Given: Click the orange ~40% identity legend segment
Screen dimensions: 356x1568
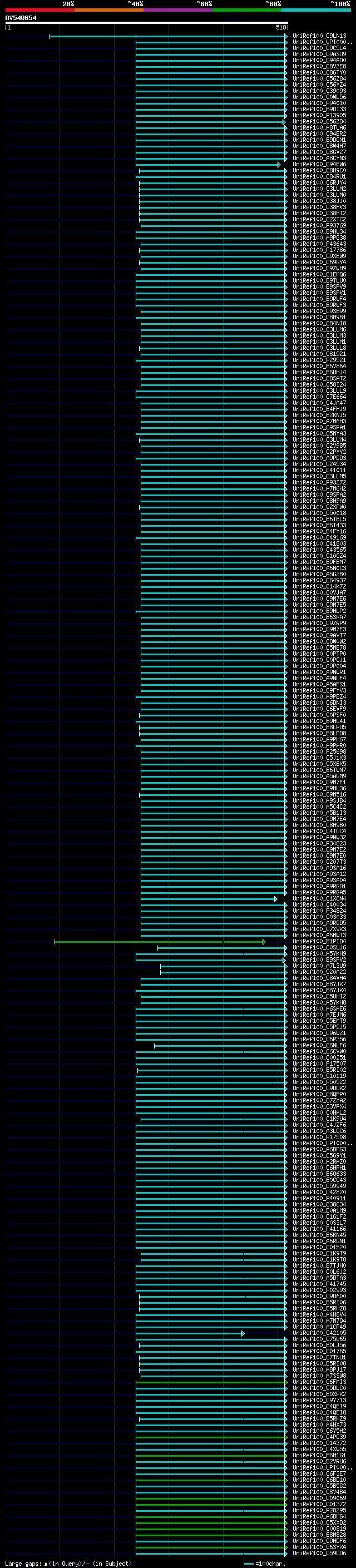Looking at the screenshot, I should point(109,10).
